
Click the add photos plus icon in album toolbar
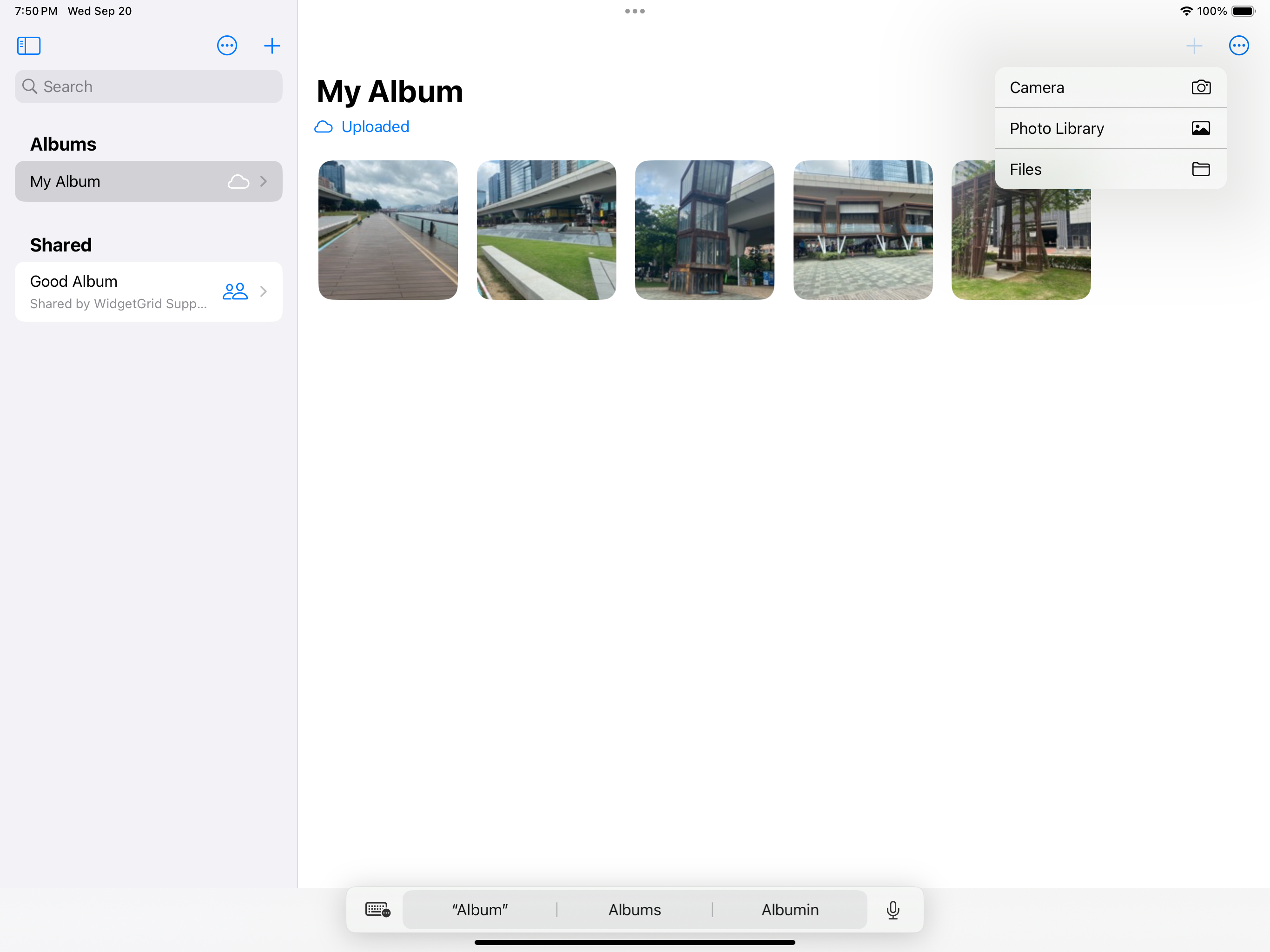coord(1194,46)
